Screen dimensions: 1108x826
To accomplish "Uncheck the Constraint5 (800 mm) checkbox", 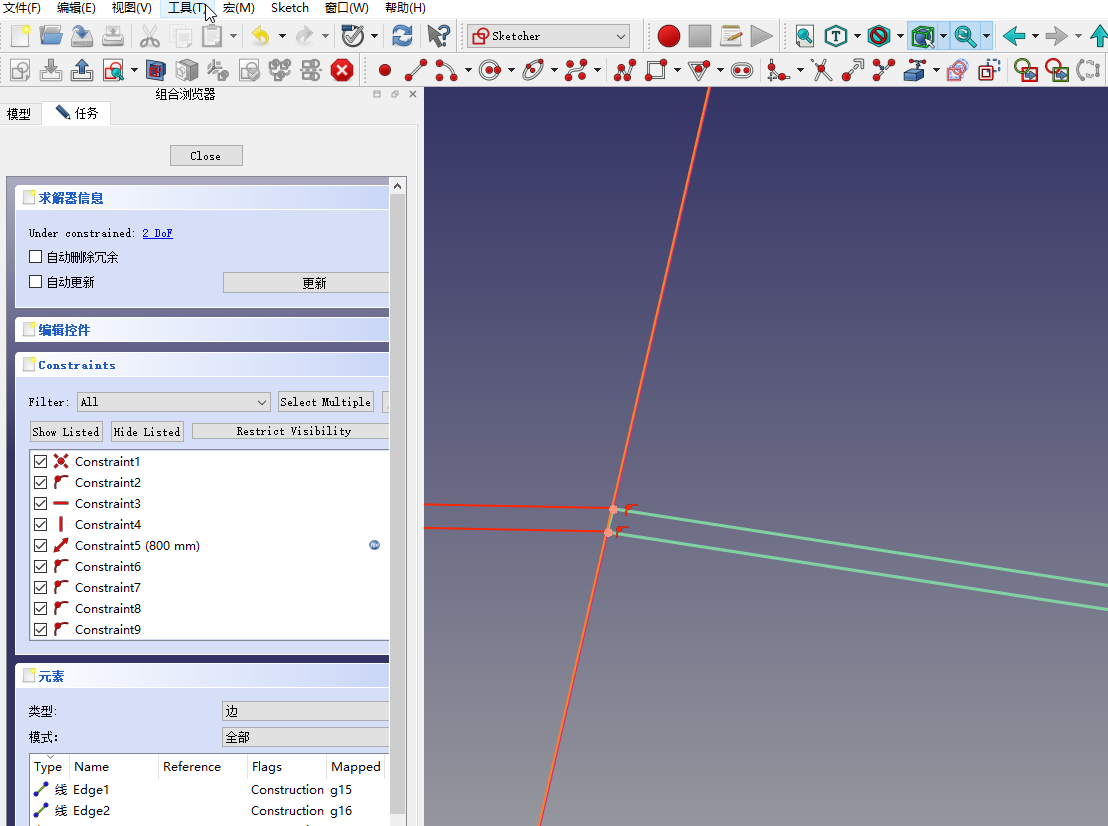I will 40,545.
